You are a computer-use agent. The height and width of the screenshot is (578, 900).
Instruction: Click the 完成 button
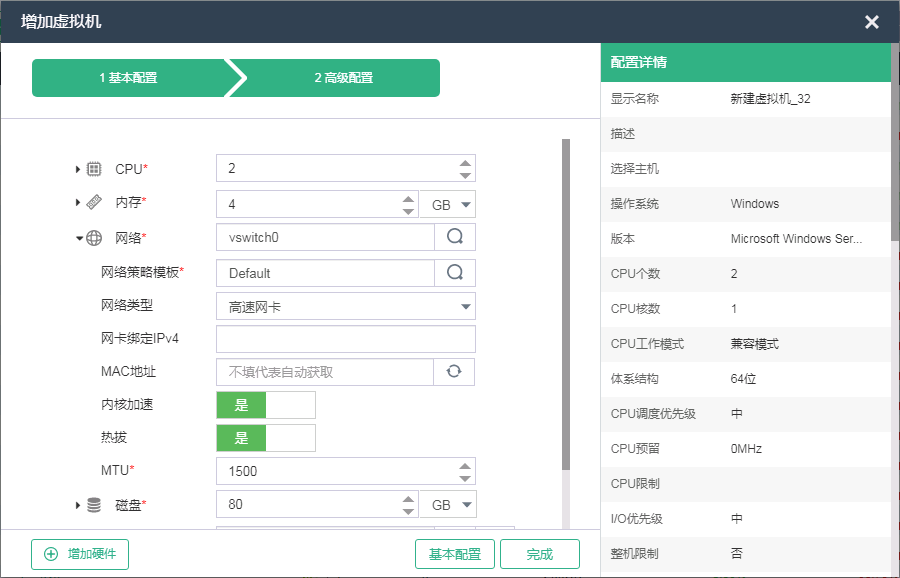(x=539, y=554)
